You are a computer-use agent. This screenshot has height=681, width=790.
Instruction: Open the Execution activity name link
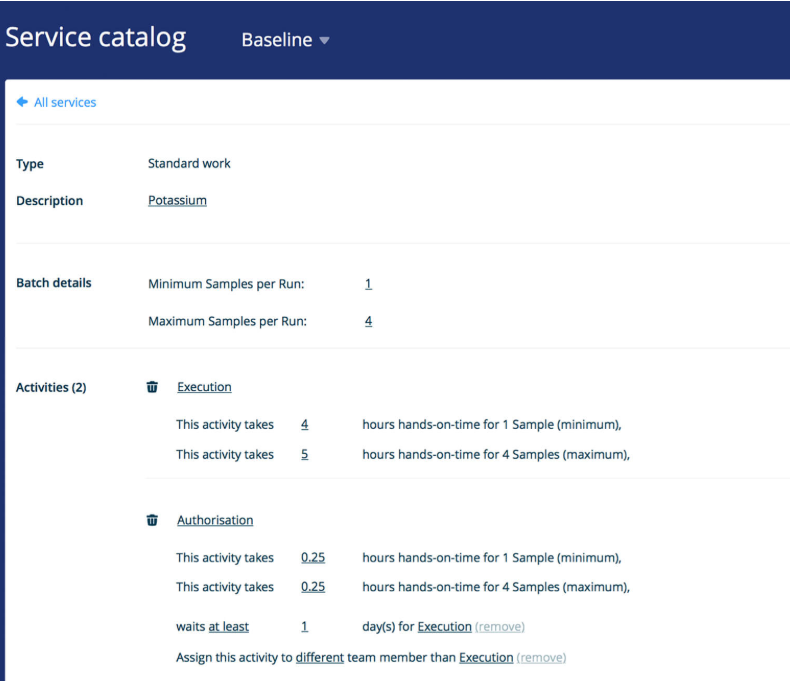click(204, 387)
